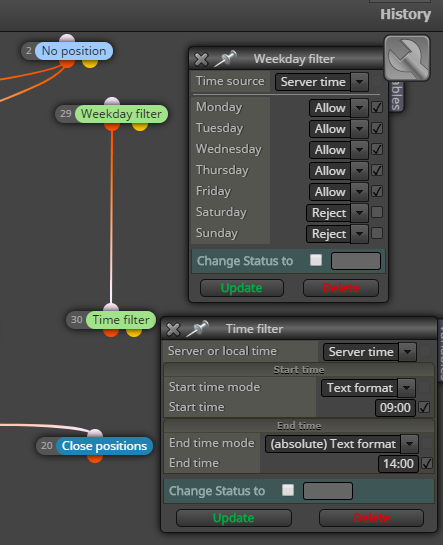Toggle the Friday checkbox
The height and width of the screenshot is (545, 443).
click(x=377, y=191)
